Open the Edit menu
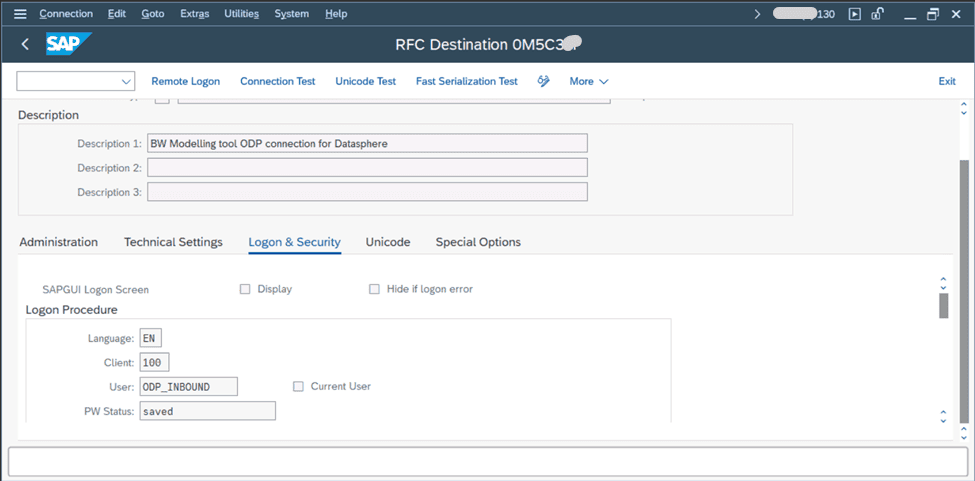 point(117,14)
